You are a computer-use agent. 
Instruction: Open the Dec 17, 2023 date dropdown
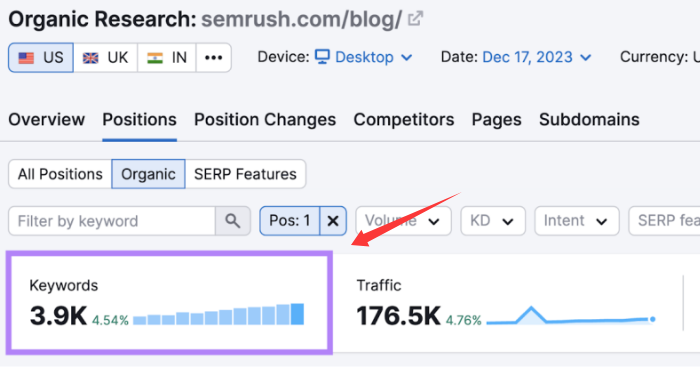point(537,57)
